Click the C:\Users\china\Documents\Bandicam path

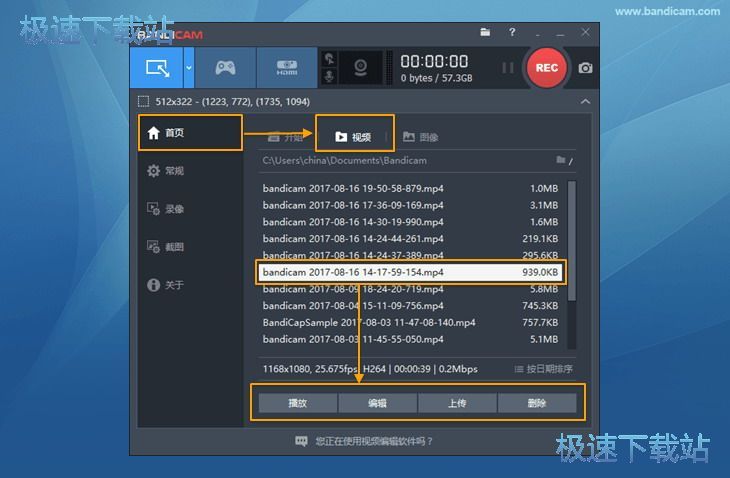coord(345,161)
